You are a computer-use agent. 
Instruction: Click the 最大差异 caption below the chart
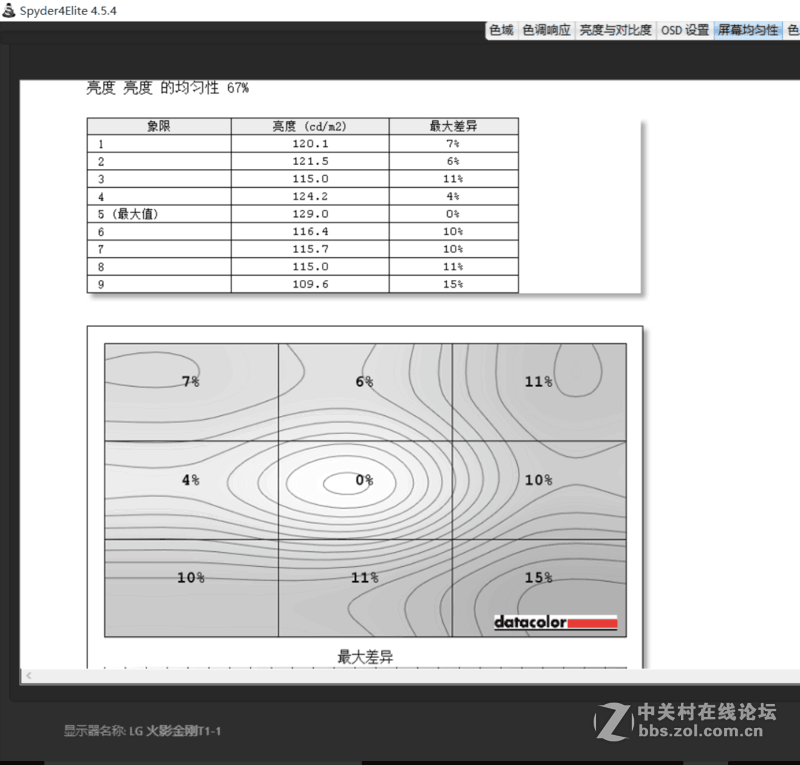[365, 656]
